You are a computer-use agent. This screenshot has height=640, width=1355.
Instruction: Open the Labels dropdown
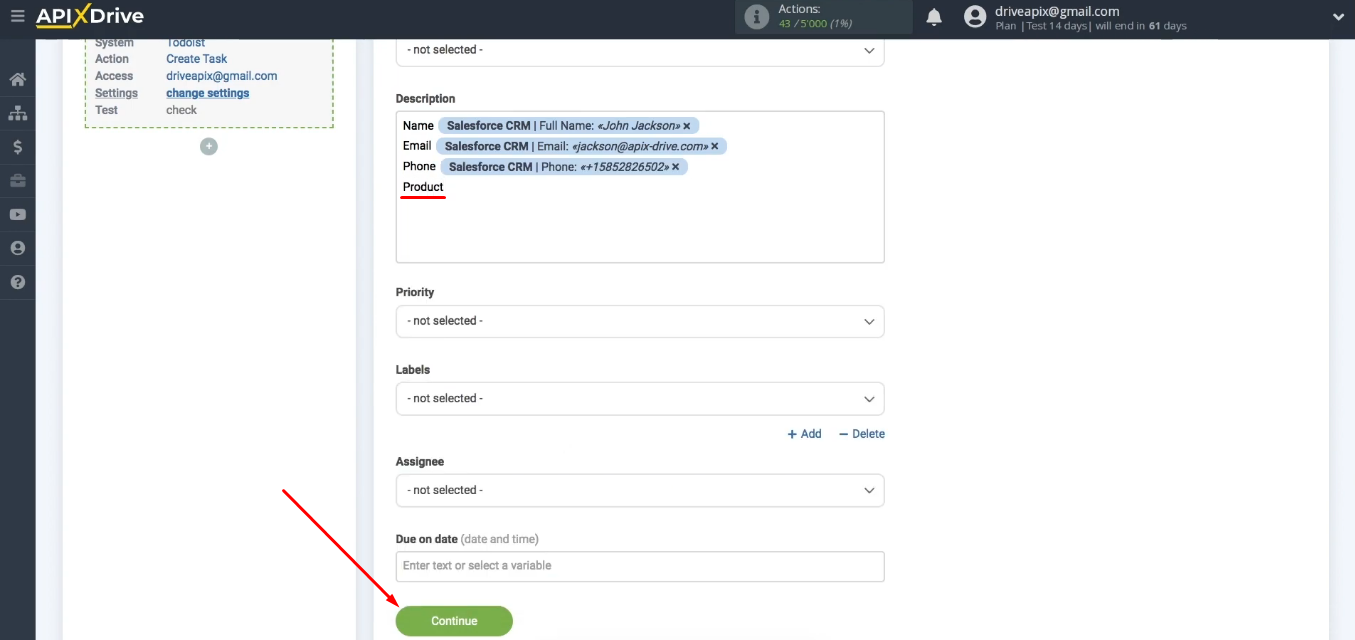(640, 398)
